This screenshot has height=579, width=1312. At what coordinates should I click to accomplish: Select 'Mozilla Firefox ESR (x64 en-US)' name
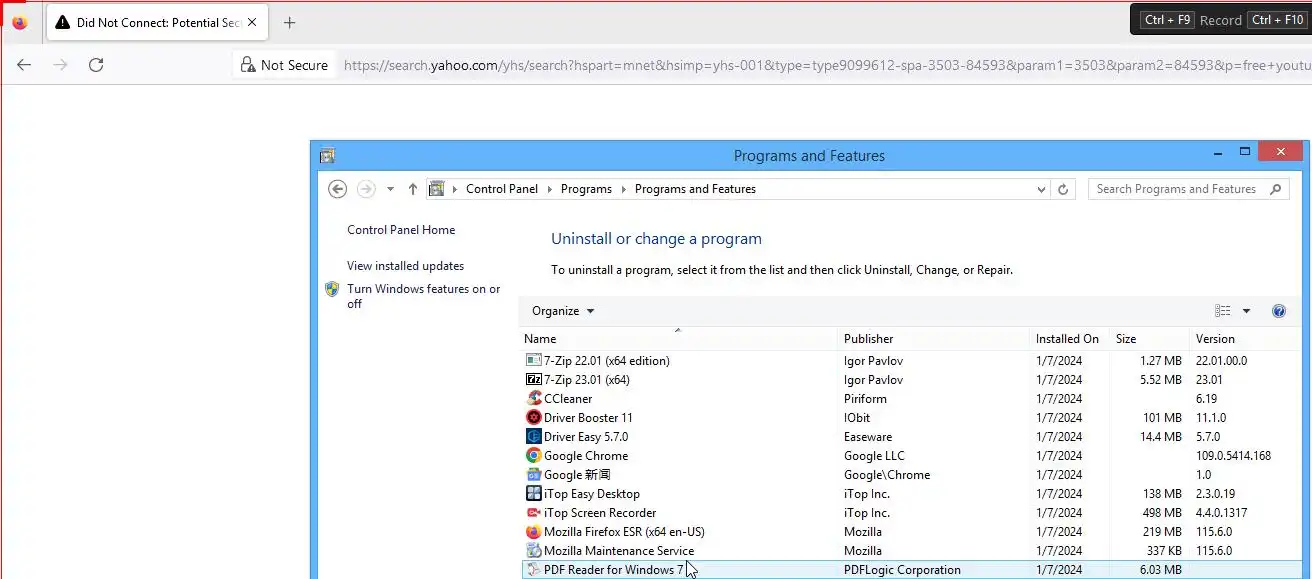624,532
